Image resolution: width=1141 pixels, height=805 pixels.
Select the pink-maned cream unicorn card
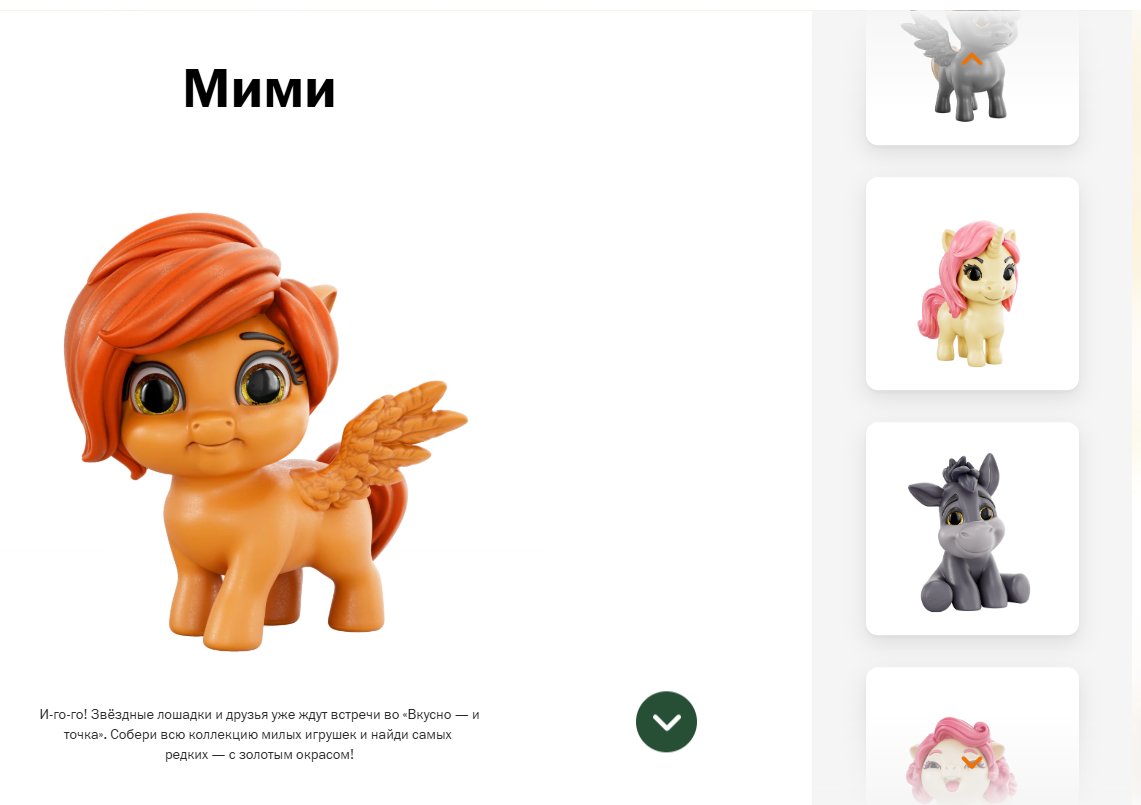972,283
